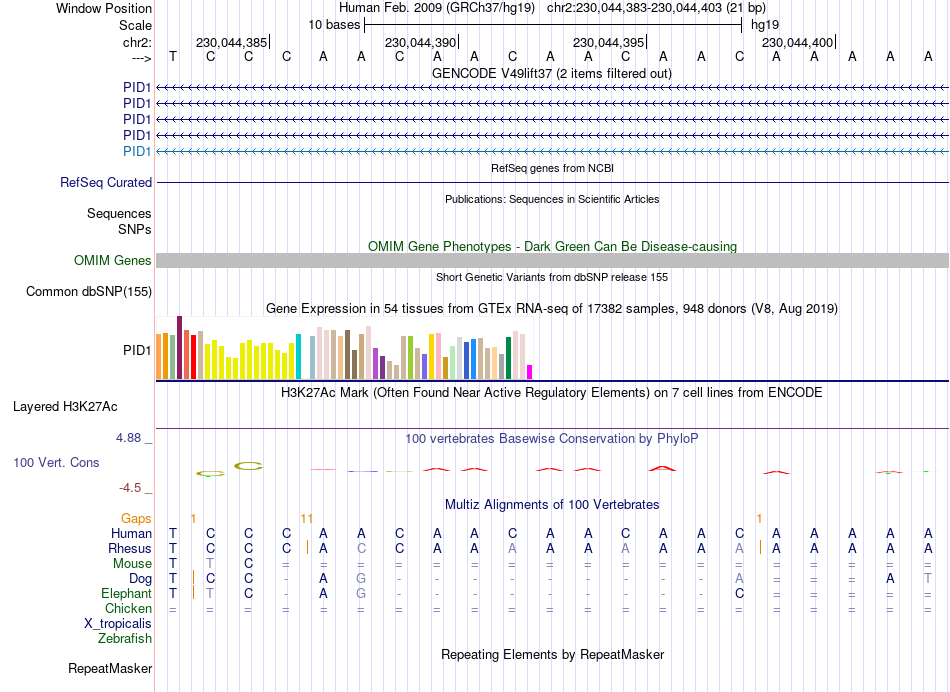The height and width of the screenshot is (692, 950).
Task: Open Multiz Alignments of 100 Vertebrates title
Action: click(552, 504)
